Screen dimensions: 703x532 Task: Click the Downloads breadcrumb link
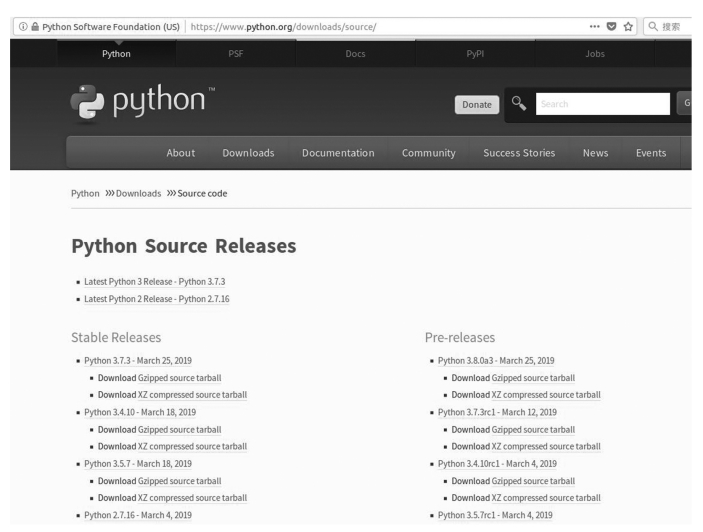coord(138,194)
